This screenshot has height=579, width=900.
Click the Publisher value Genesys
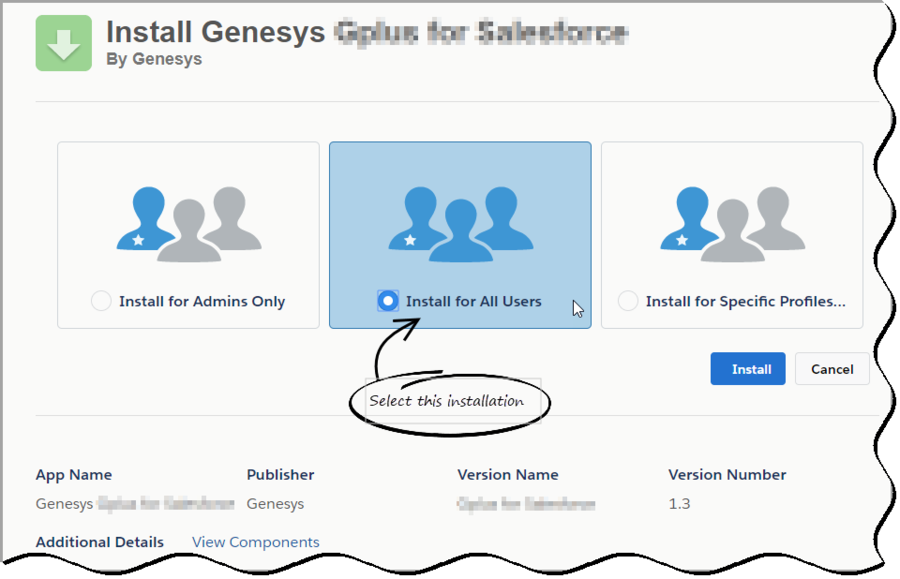275,504
